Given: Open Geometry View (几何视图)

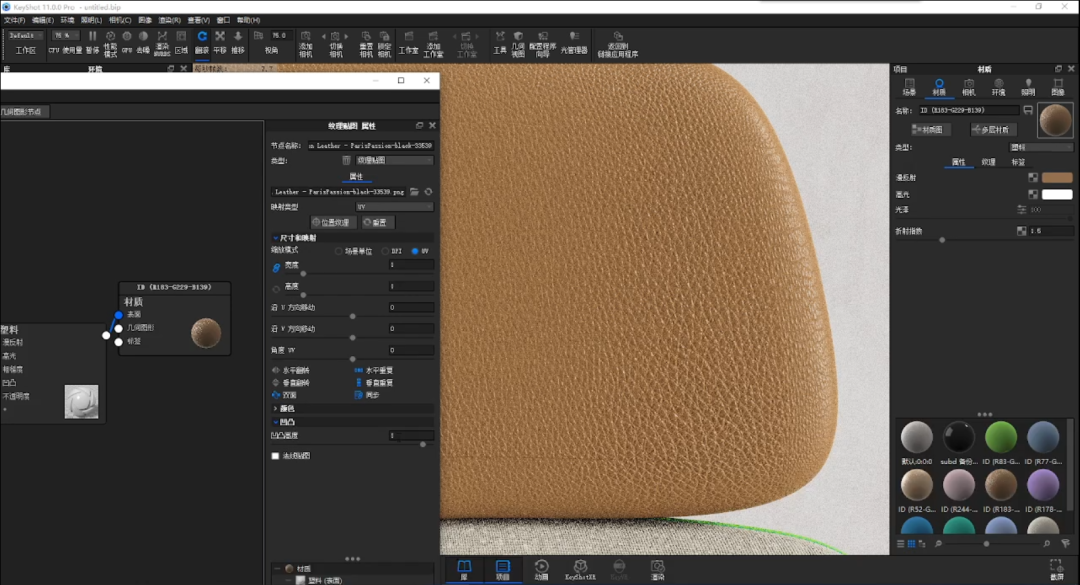Looking at the screenshot, I should coord(518,43).
